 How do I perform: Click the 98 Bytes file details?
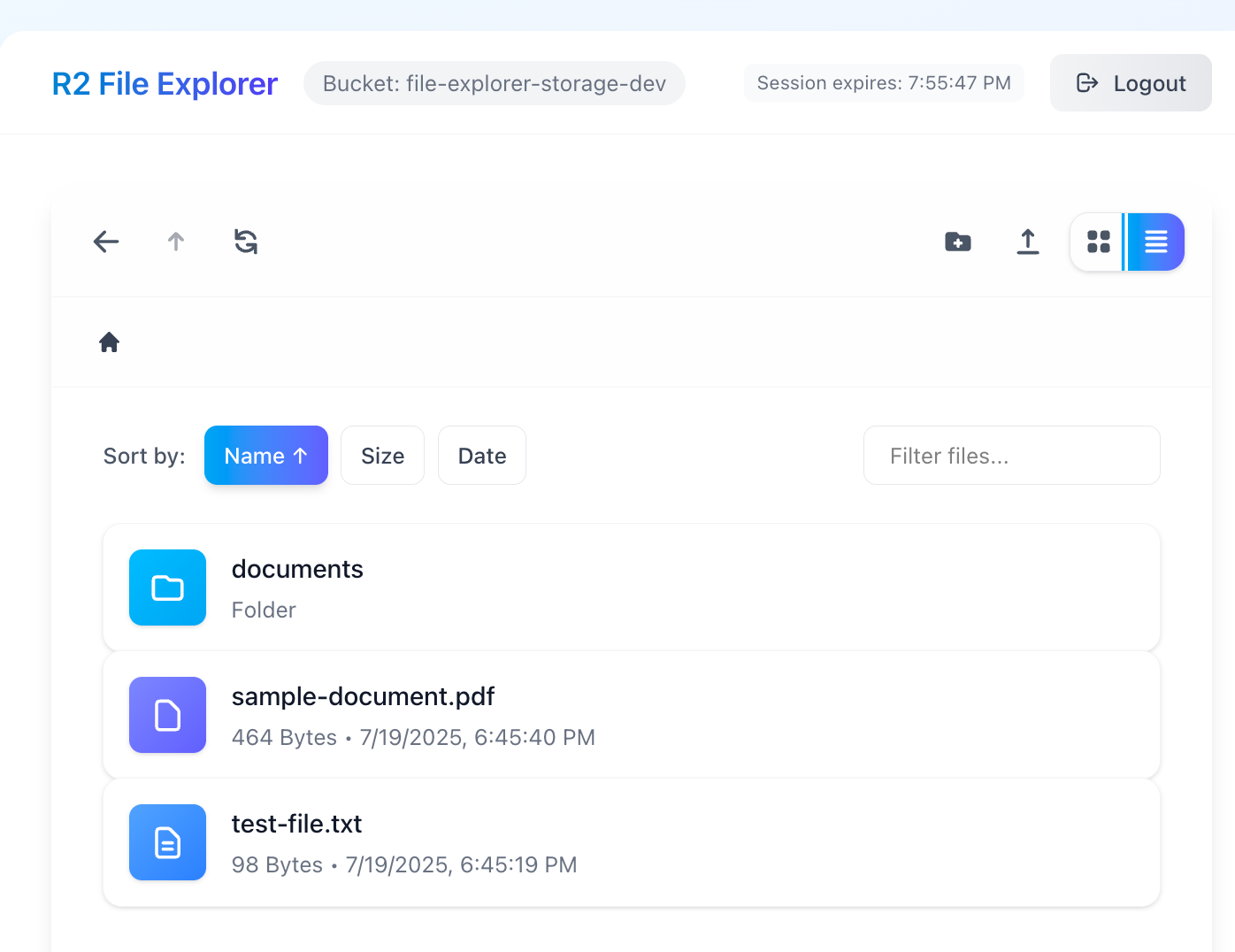(404, 865)
